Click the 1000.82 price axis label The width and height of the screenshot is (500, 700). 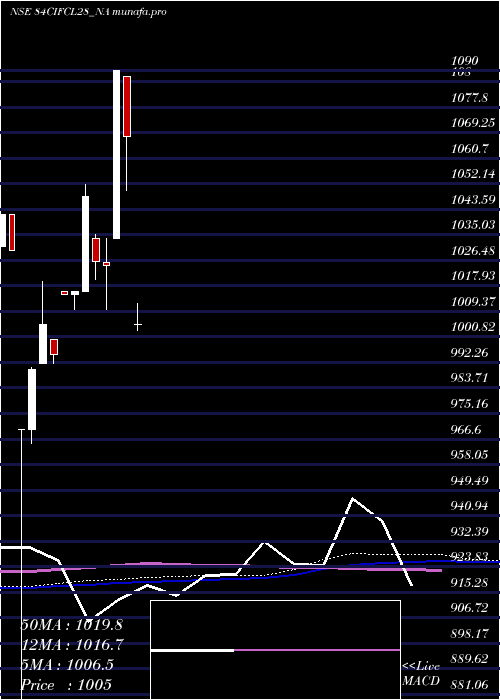(473, 327)
